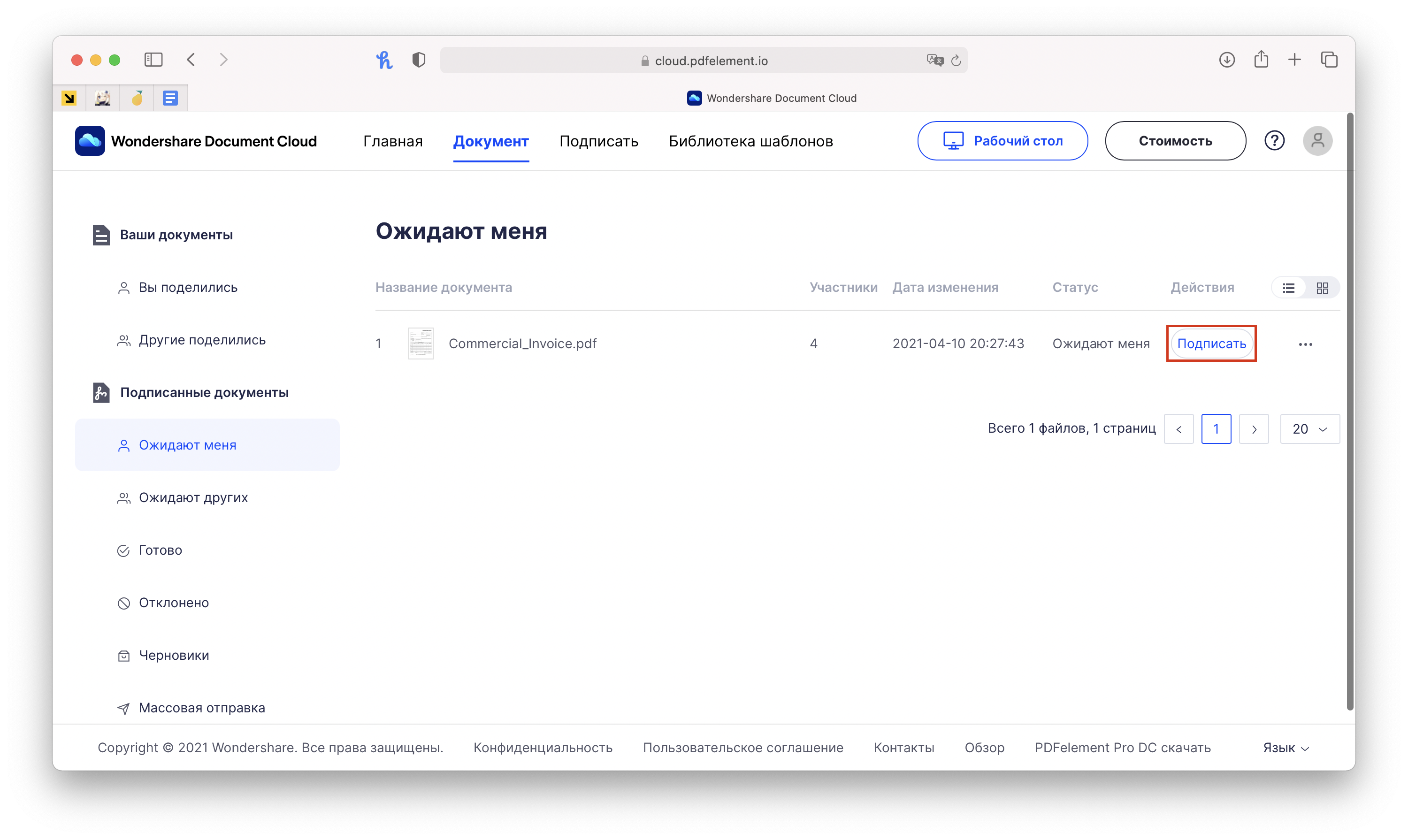The height and width of the screenshot is (840, 1408).
Task: Go forward with Safari forward arrow
Action: tap(223, 60)
